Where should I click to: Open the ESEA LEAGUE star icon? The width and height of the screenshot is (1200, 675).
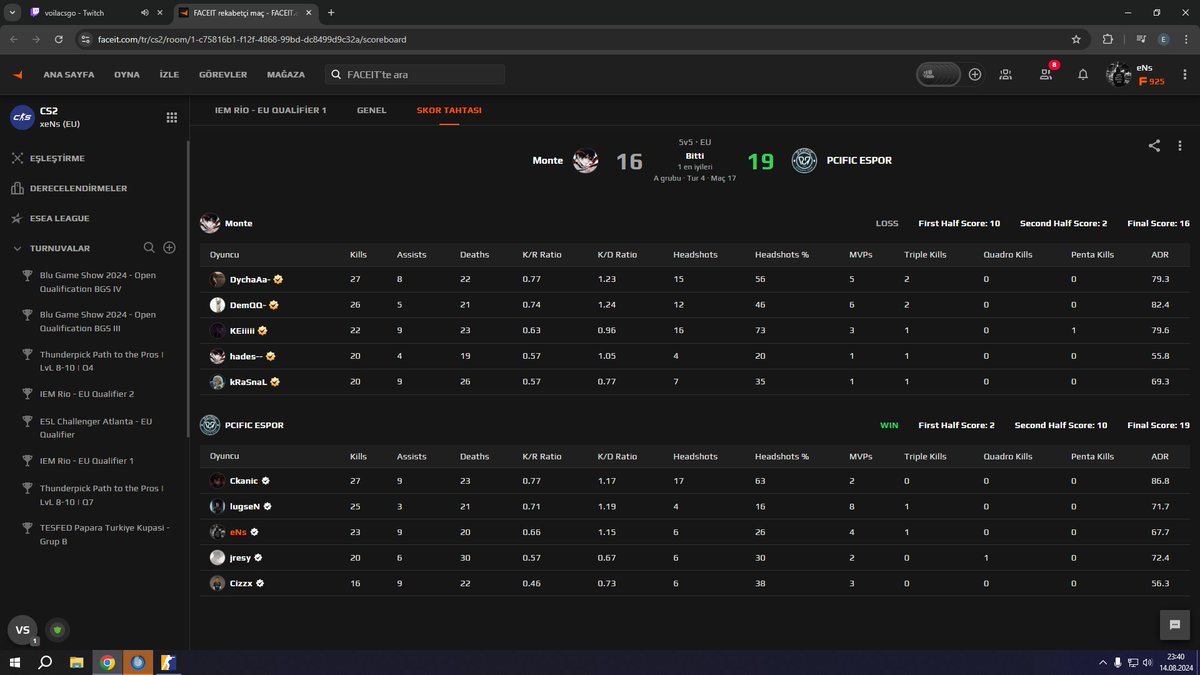(x=17, y=218)
